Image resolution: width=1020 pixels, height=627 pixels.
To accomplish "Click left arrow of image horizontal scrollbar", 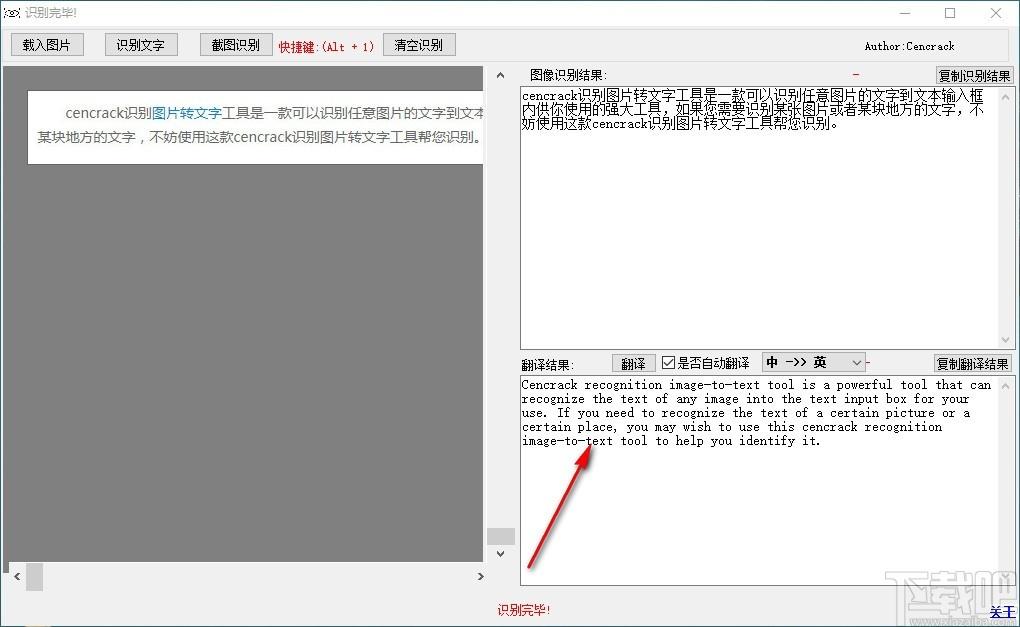I will tap(16, 577).
